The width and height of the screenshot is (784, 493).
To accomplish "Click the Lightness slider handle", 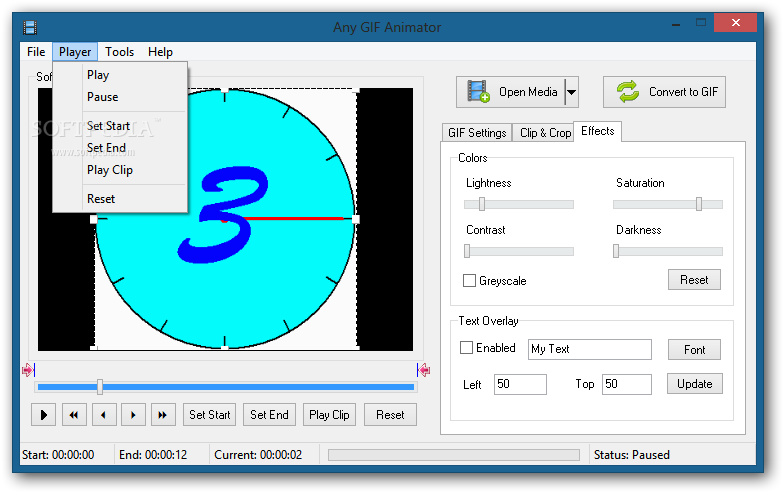I will click(x=482, y=204).
